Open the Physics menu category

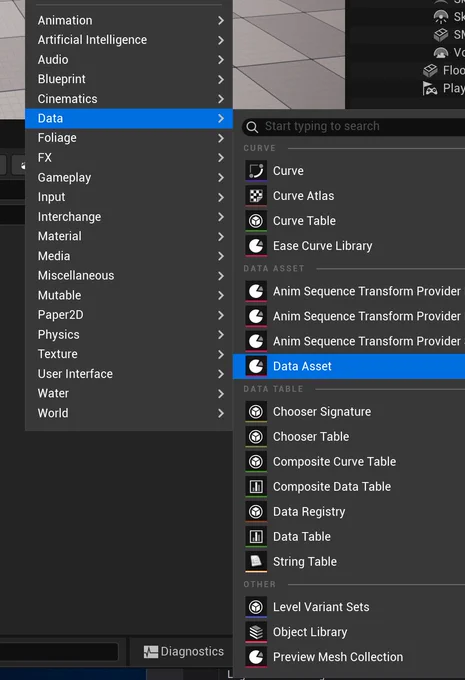[129, 334]
